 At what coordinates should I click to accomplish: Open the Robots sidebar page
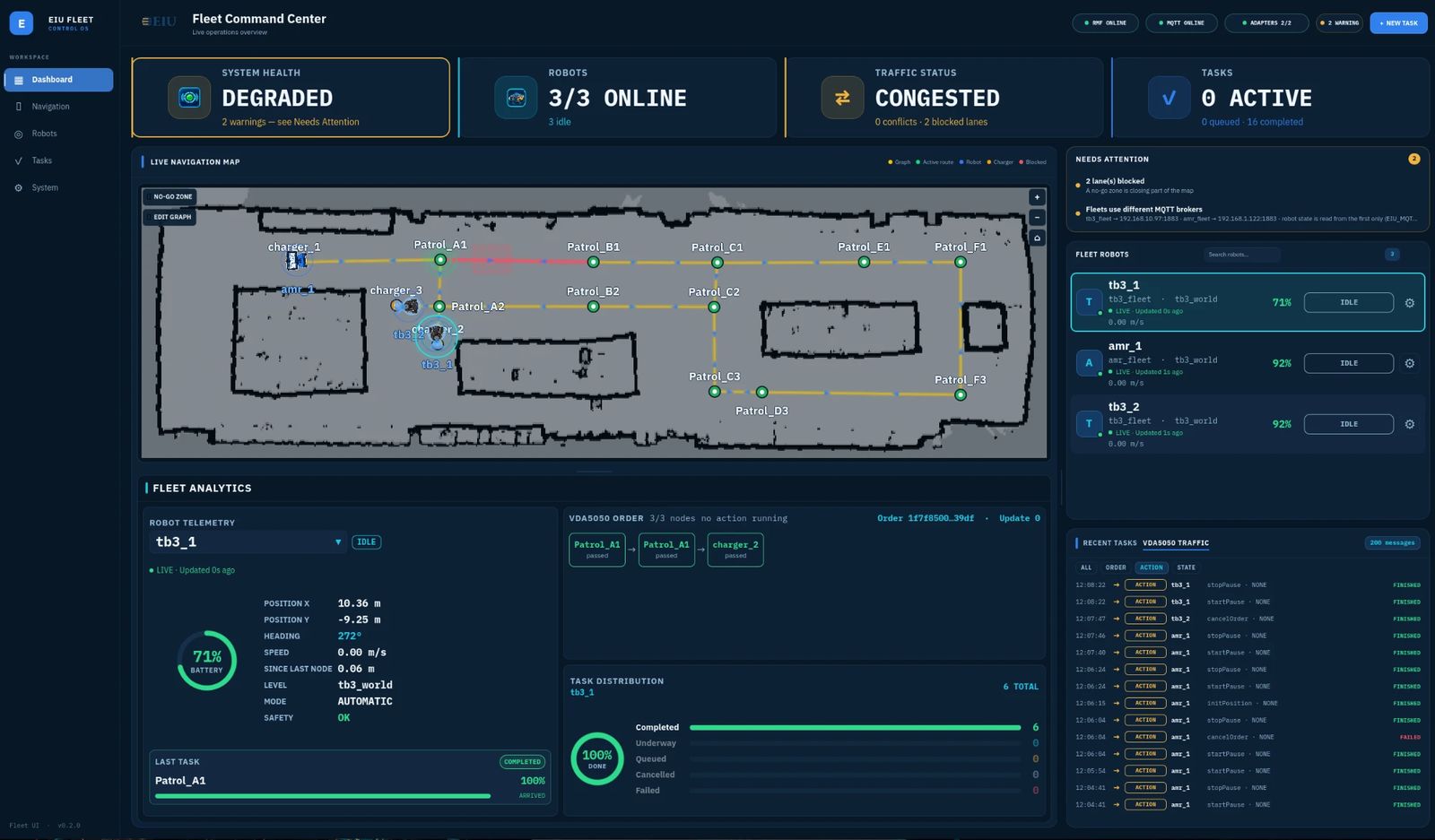(58, 134)
